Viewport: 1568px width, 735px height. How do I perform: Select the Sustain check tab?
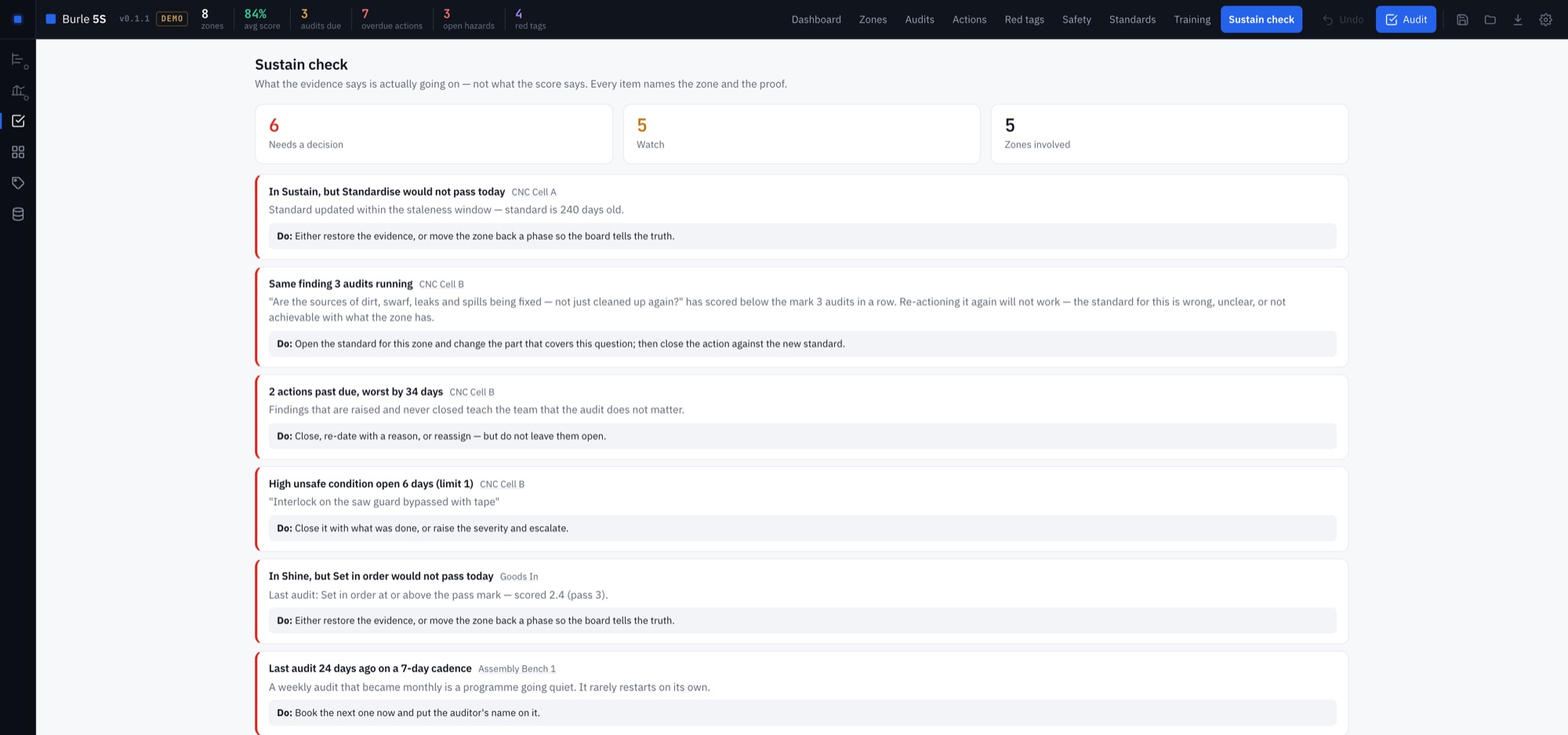coord(1261,20)
